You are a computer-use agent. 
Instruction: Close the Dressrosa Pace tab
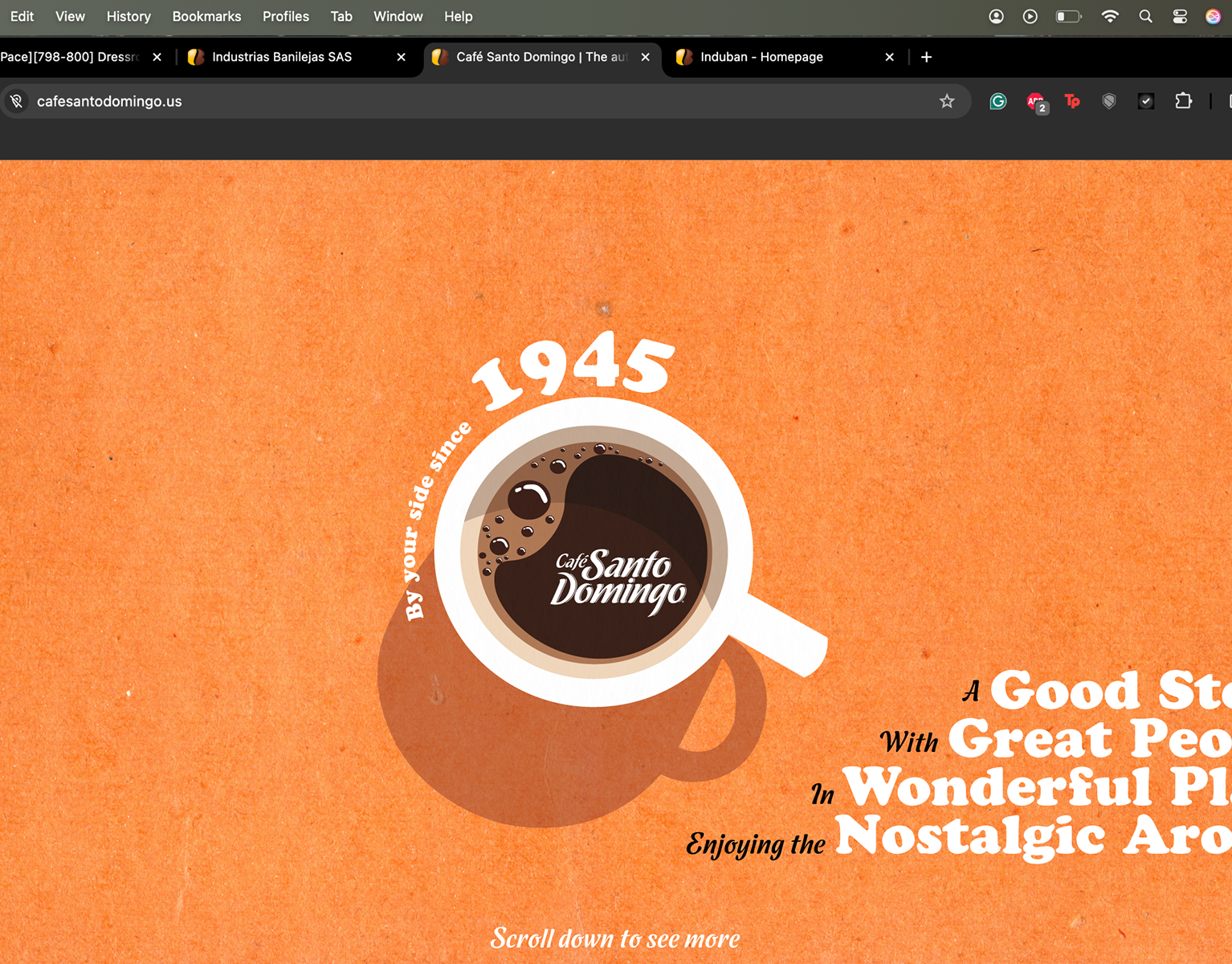[x=157, y=57]
